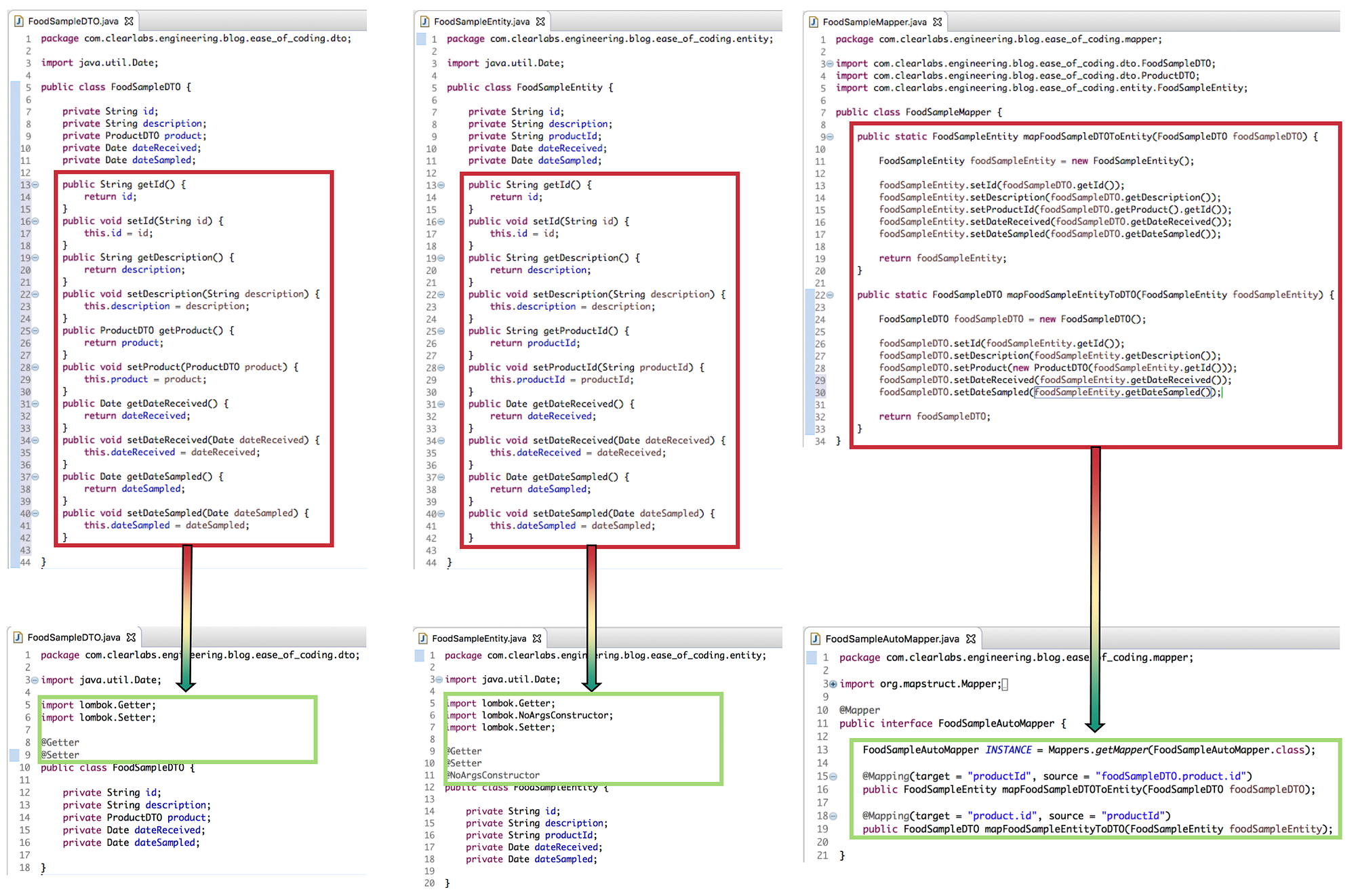Click the fold icon next to @Mapping target "product.id"
The height and width of the screenshot is (896, 1356).
tap(833, 816)
